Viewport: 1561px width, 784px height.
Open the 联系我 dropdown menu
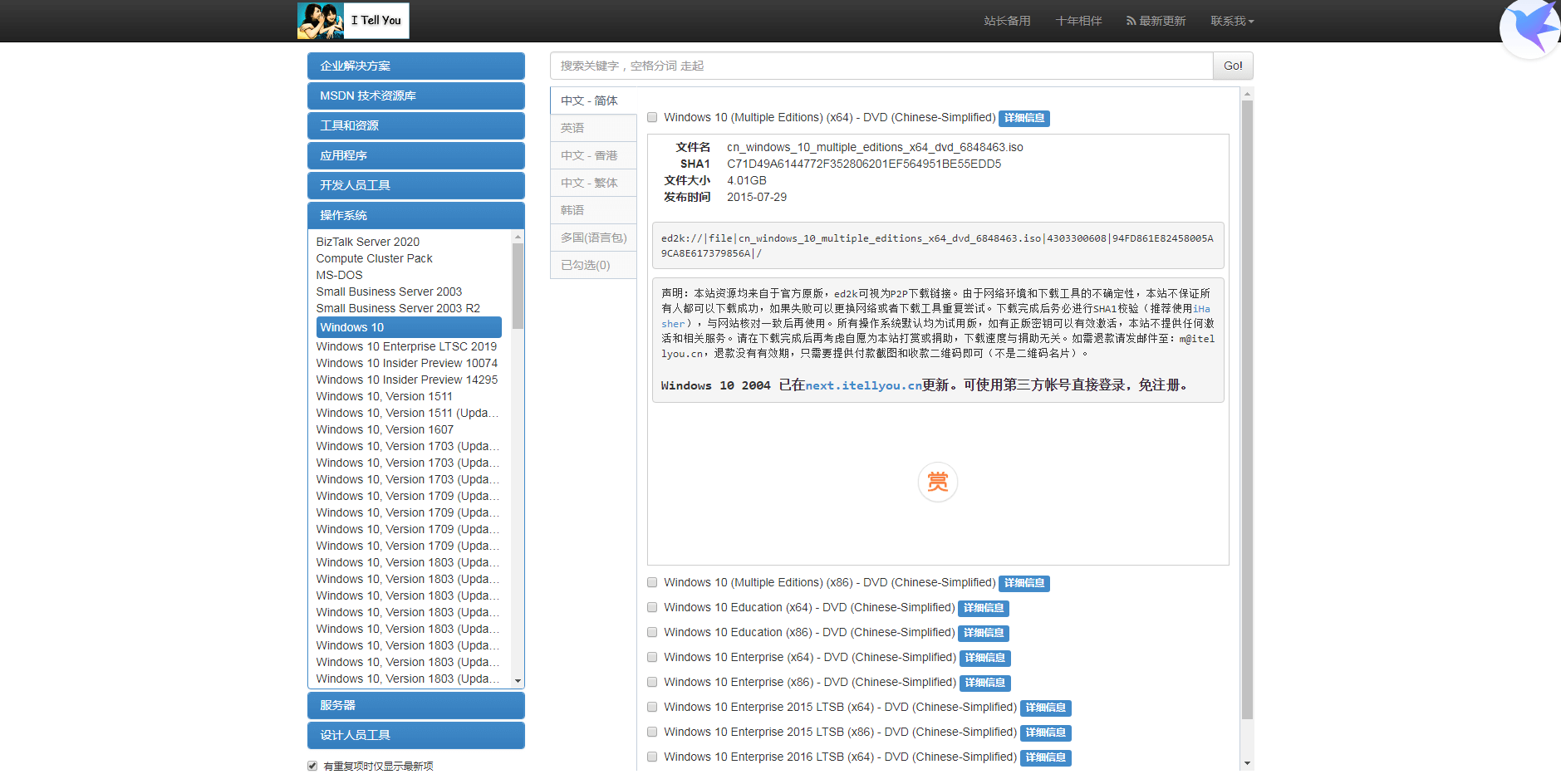pyautogui.click(x=1232, y=21)
